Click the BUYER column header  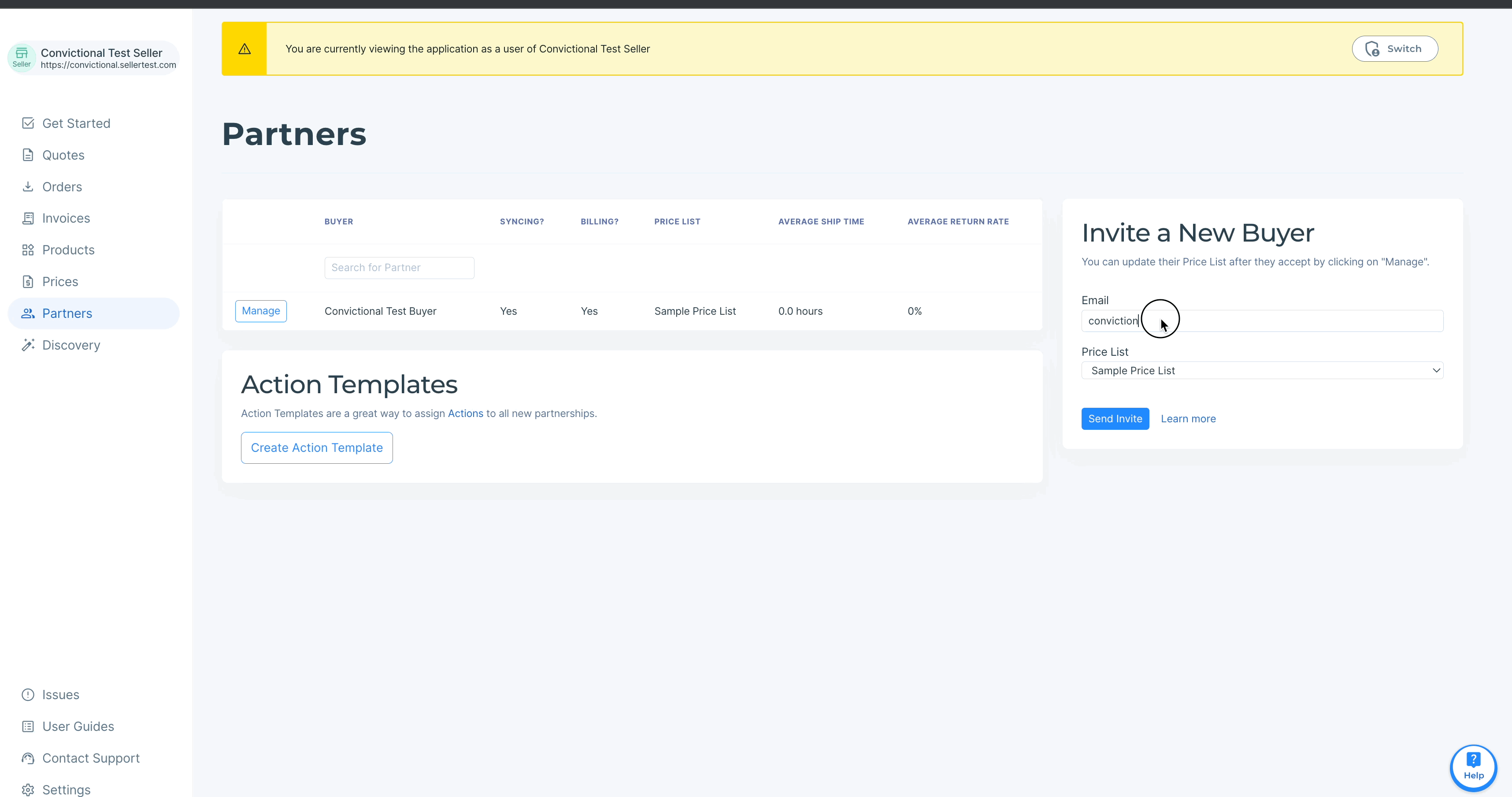[339, 221]
